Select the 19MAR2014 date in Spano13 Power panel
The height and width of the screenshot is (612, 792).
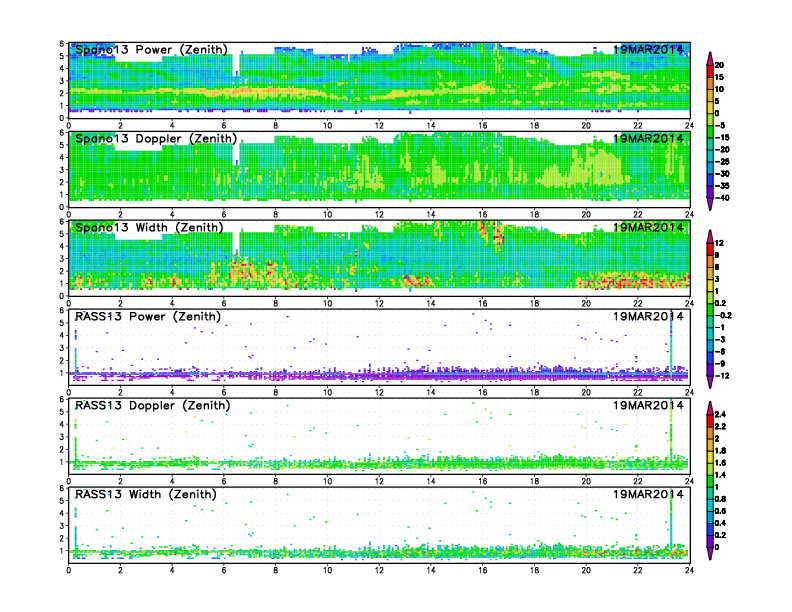(x=648, y=49)
